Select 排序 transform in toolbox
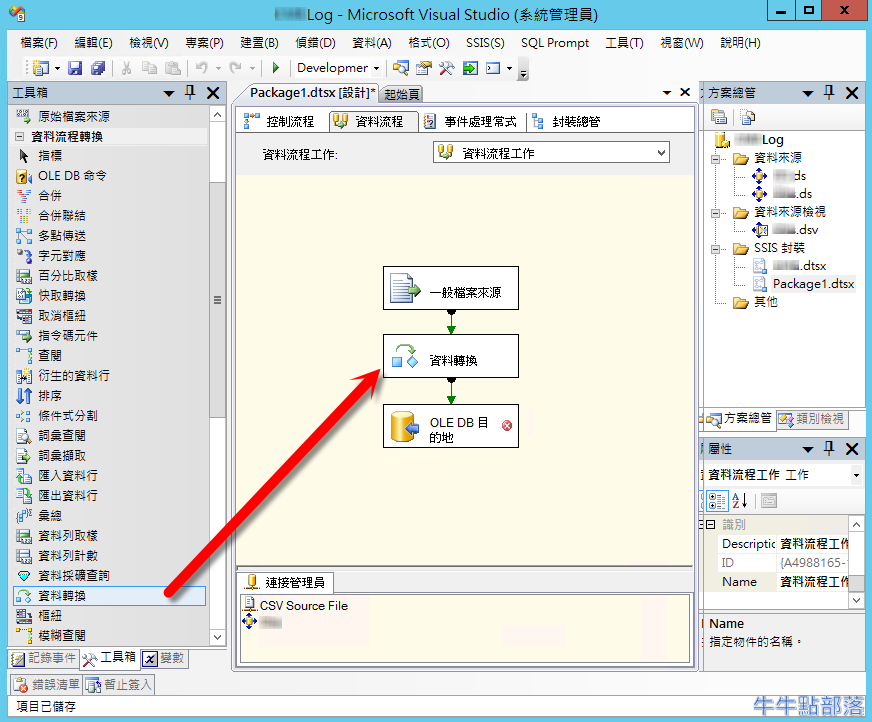 [x=50, y=396]
